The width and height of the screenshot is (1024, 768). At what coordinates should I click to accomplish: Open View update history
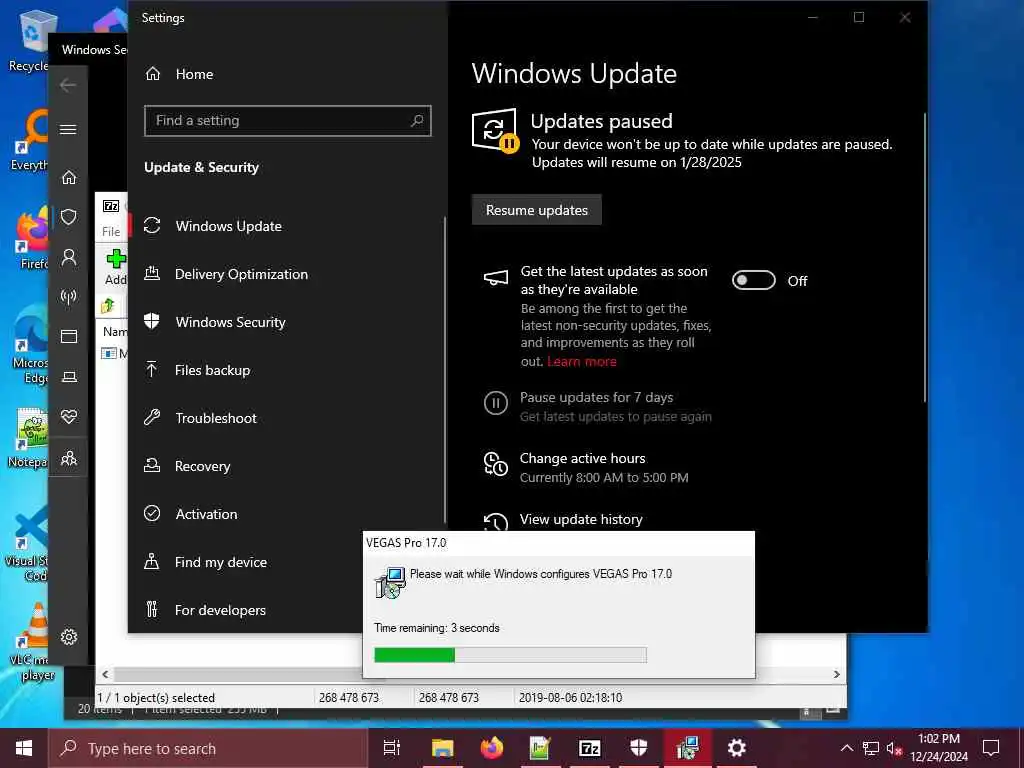coord(581,519)
